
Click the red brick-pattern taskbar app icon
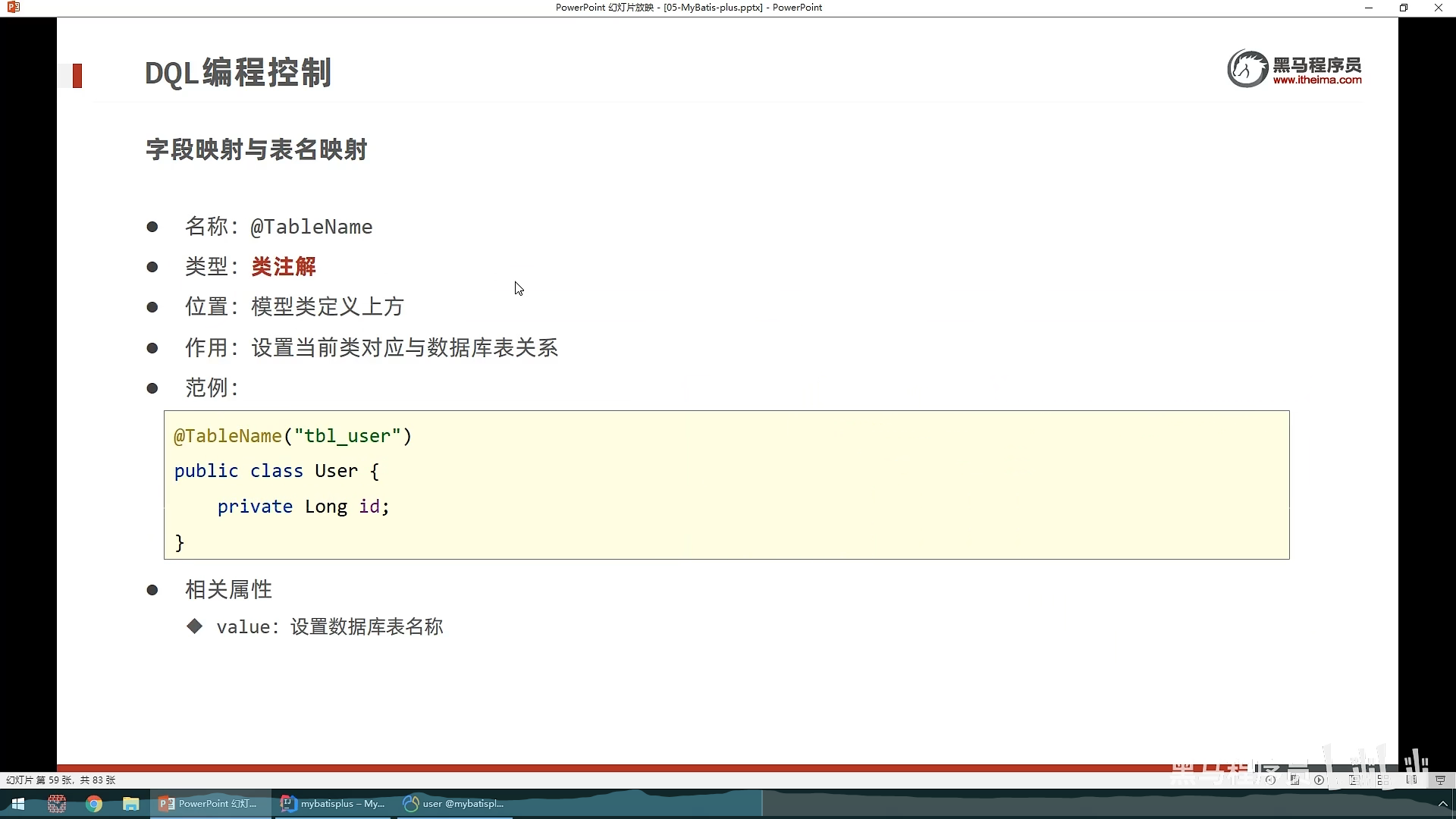point(57,804)
